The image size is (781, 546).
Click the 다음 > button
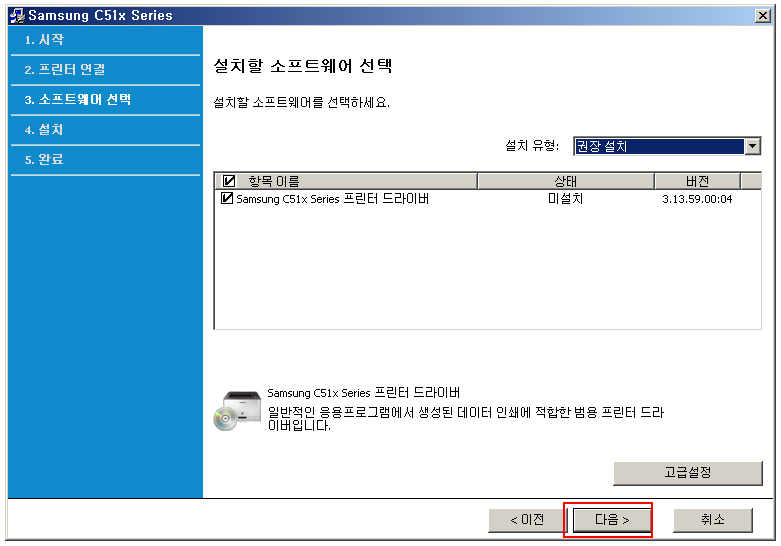(x=612, y=520)
